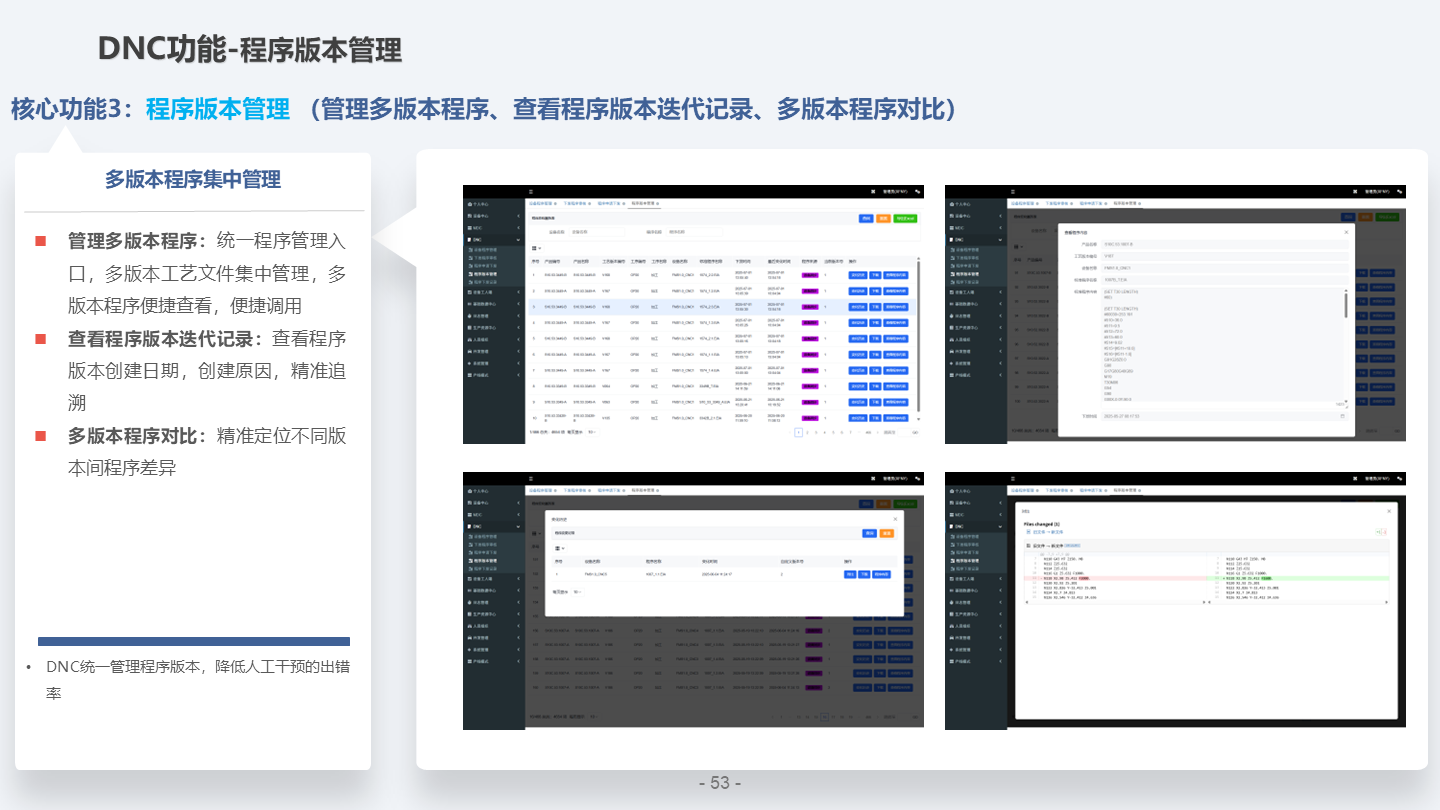
Task: Close the diff comparison dialog with X
Action: [1389, 511]
